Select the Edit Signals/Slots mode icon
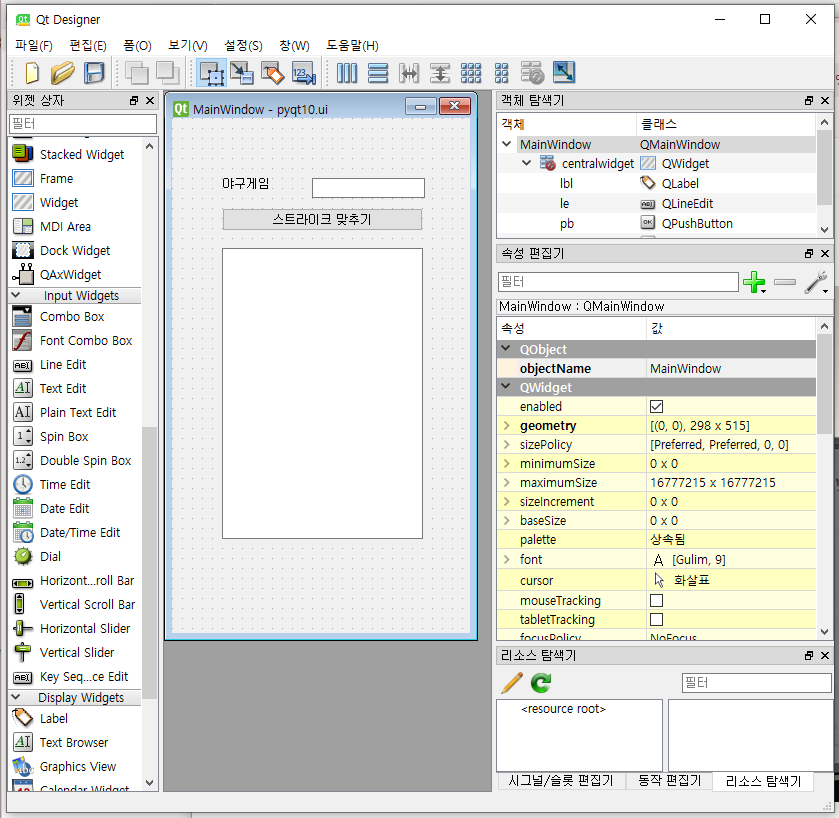This screenshot has height=818, width=839. tap(242, 73)
